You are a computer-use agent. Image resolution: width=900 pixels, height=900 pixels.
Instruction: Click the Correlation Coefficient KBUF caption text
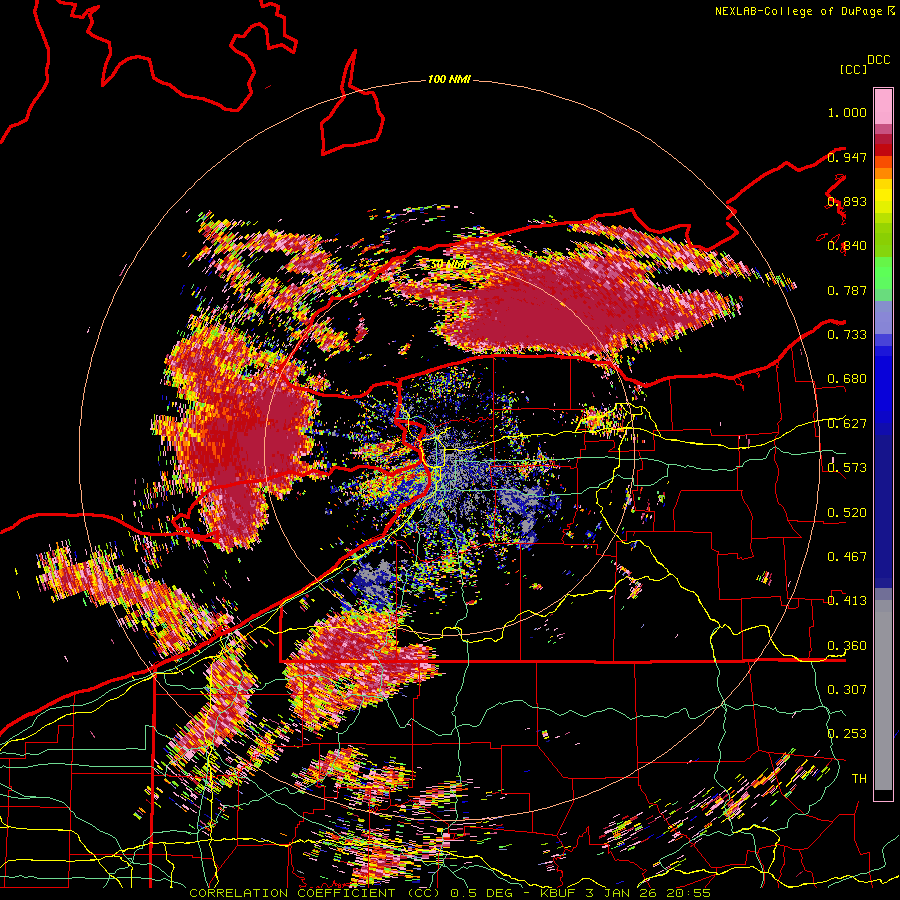(x=450, y=893)
